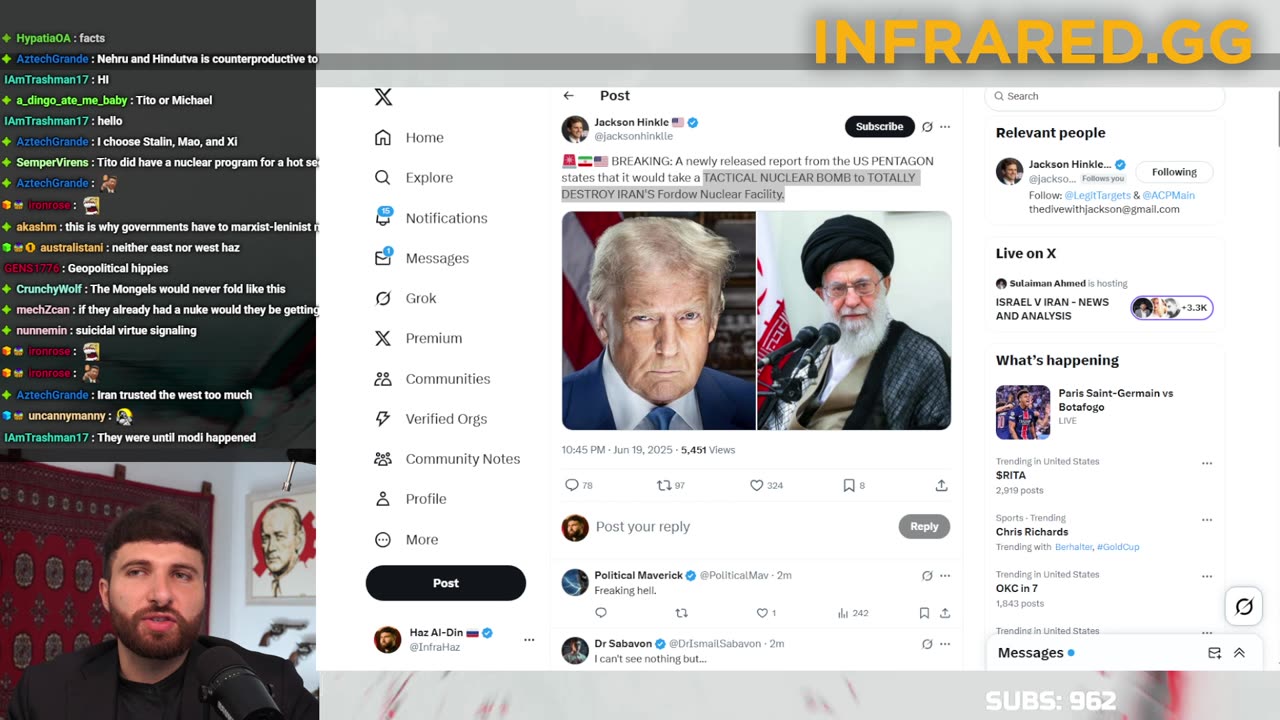Click the Verified Orgs lightning icon
Image resolution: width=1280 pixels, height=720 pixels.
coord(383,419)
